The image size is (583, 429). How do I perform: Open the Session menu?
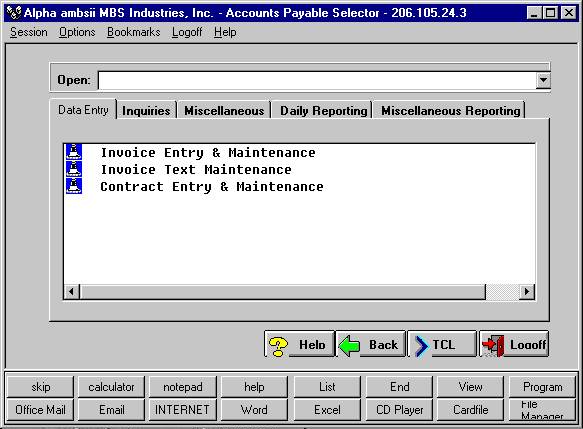(x=29, y=32)
